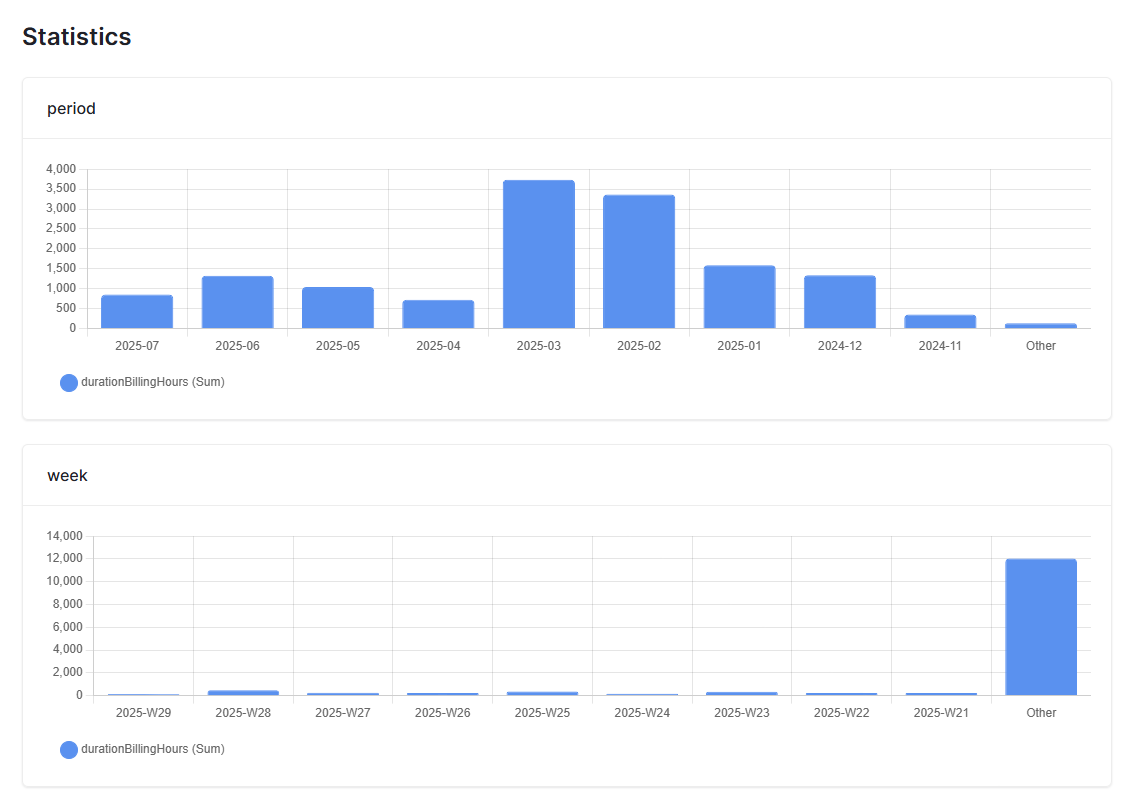1133x809 pixels.
Task: Click the 2025-02 bar in period chart
Action: tap(639, 261)
